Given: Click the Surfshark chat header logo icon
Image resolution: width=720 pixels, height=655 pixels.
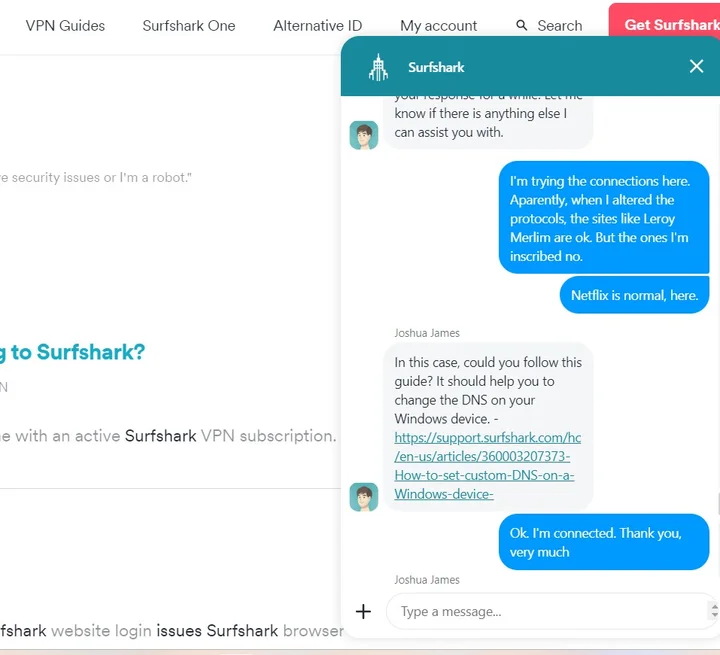Looking at the screenshot, I should point(378,67).
